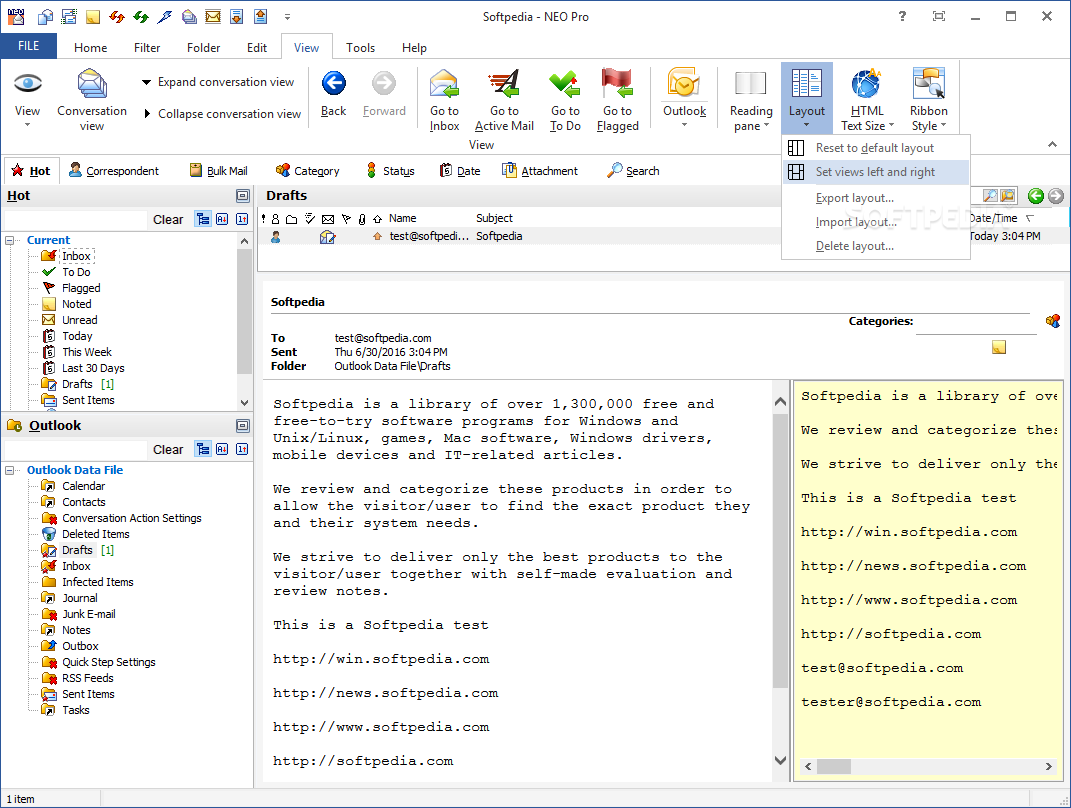Open HTML Text Size options
The height and width of the screenshot is (808, 1071).
(x=867, y=99)
